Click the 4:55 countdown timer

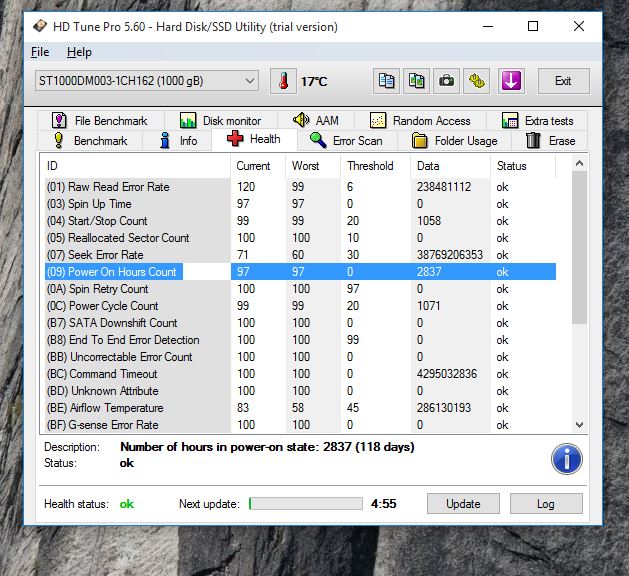coord(383,504)
